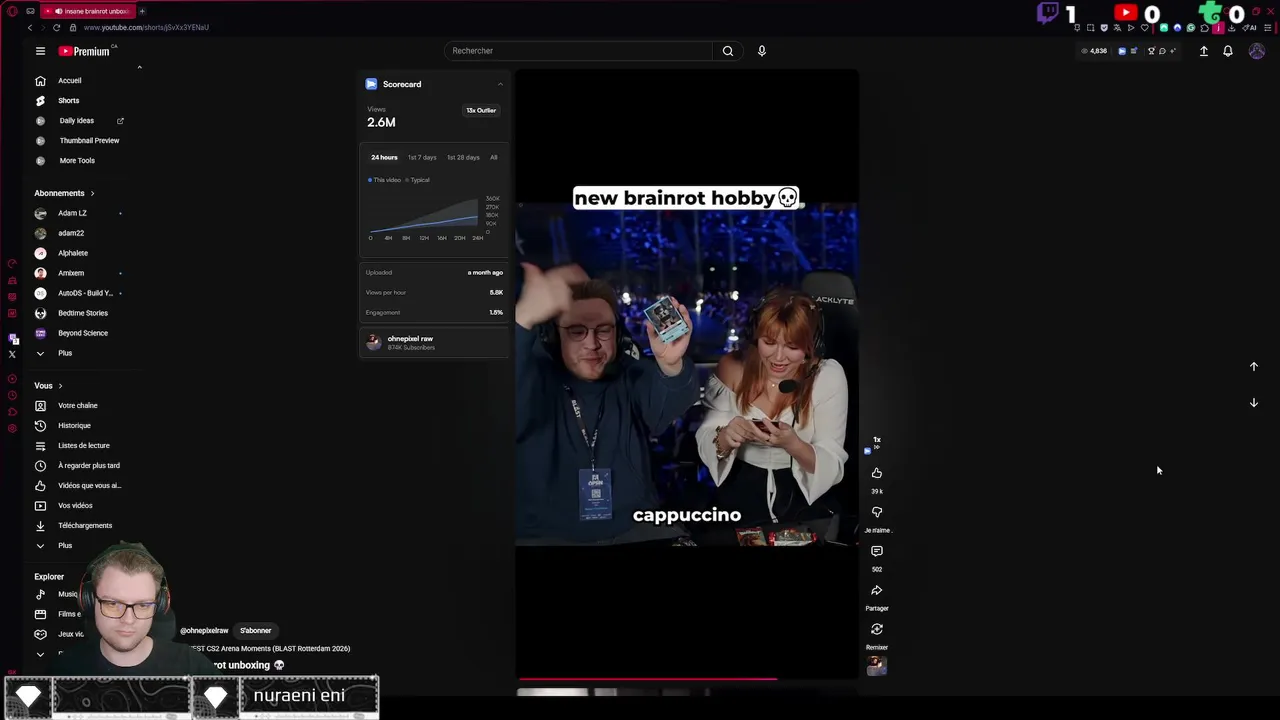Viewport: 1280px width, 720px height.
Task: Click the 13x Outlier badge
Action: coord(481,111)
